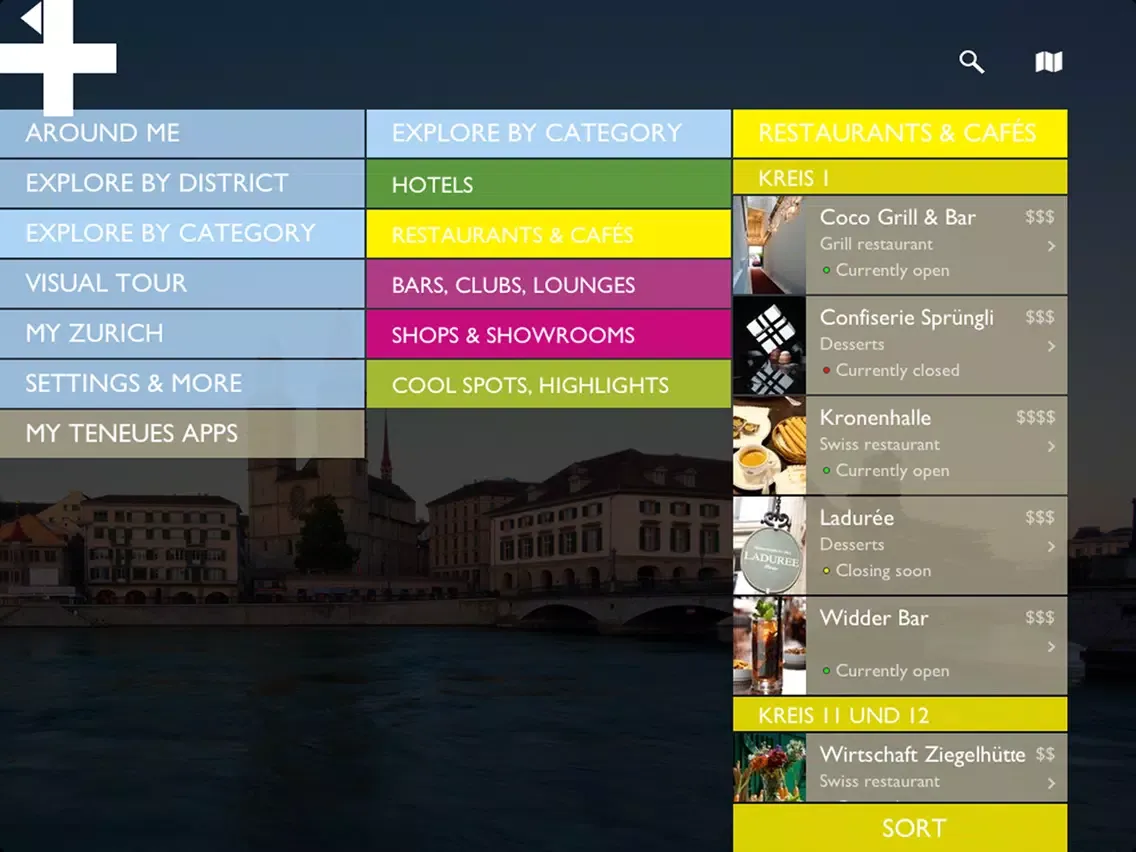Tap Ladurée's $$$ price rating

1040,517
